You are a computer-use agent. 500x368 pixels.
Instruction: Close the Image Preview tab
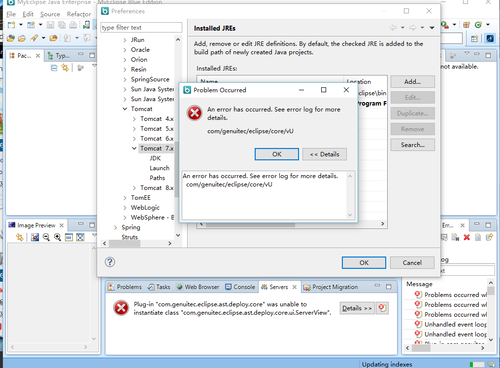tap(62, 225)
